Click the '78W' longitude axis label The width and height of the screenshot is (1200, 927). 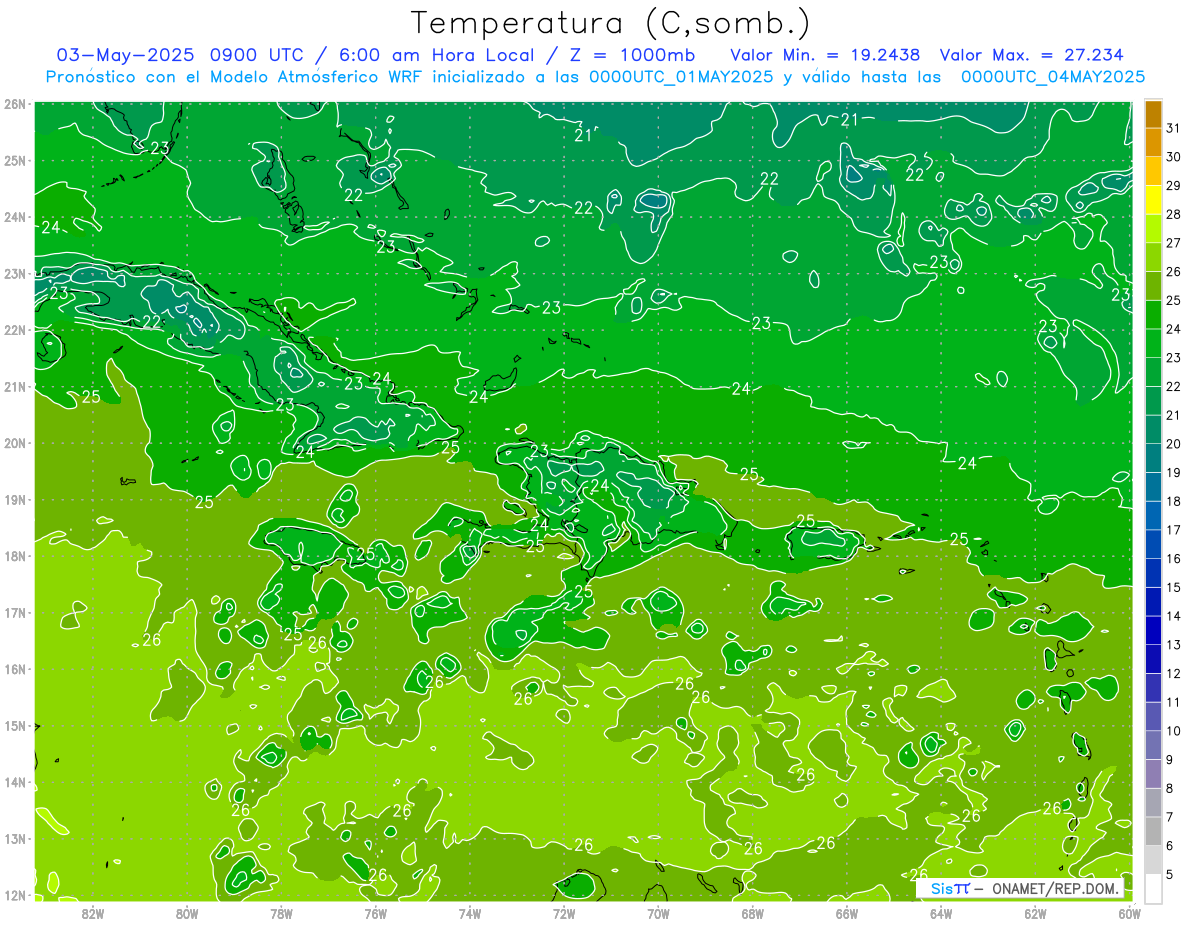(x=281, y=913)
